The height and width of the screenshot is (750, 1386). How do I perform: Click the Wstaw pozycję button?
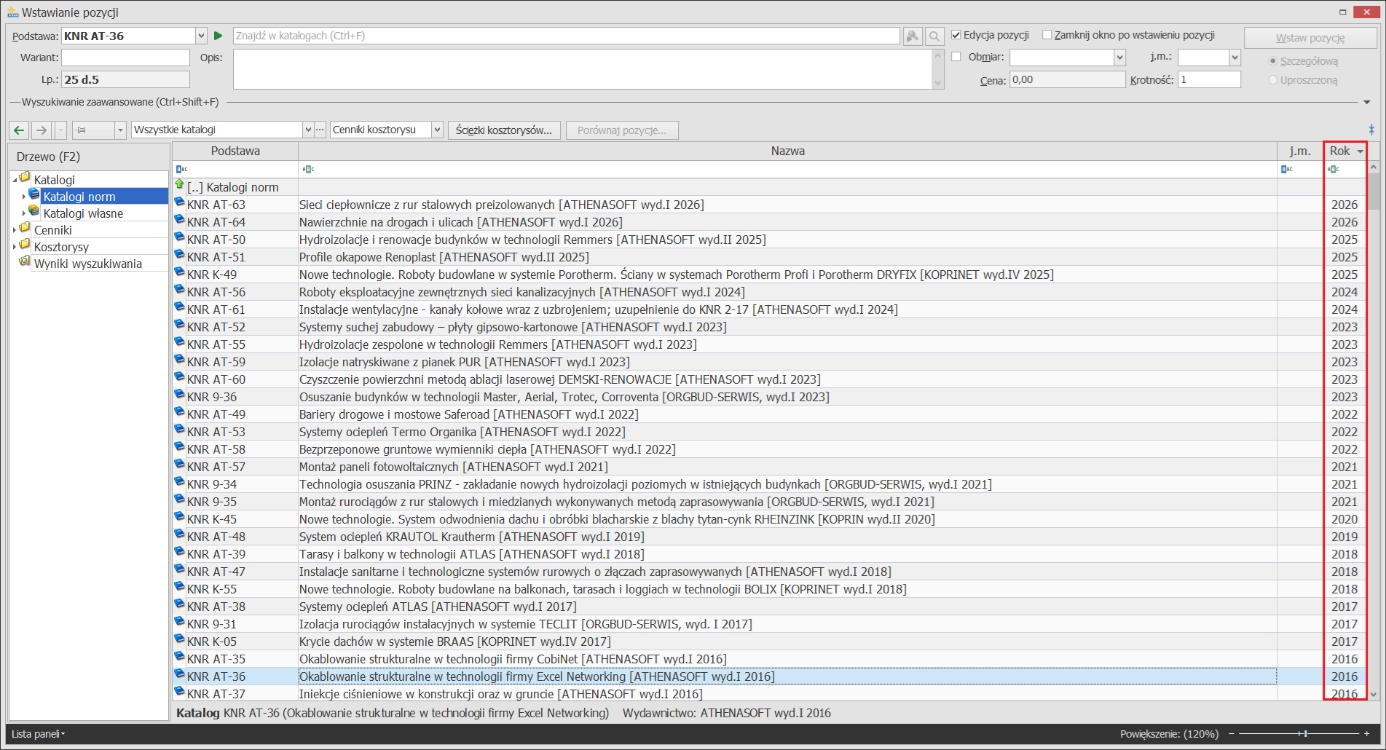(x=1312, y=38)
